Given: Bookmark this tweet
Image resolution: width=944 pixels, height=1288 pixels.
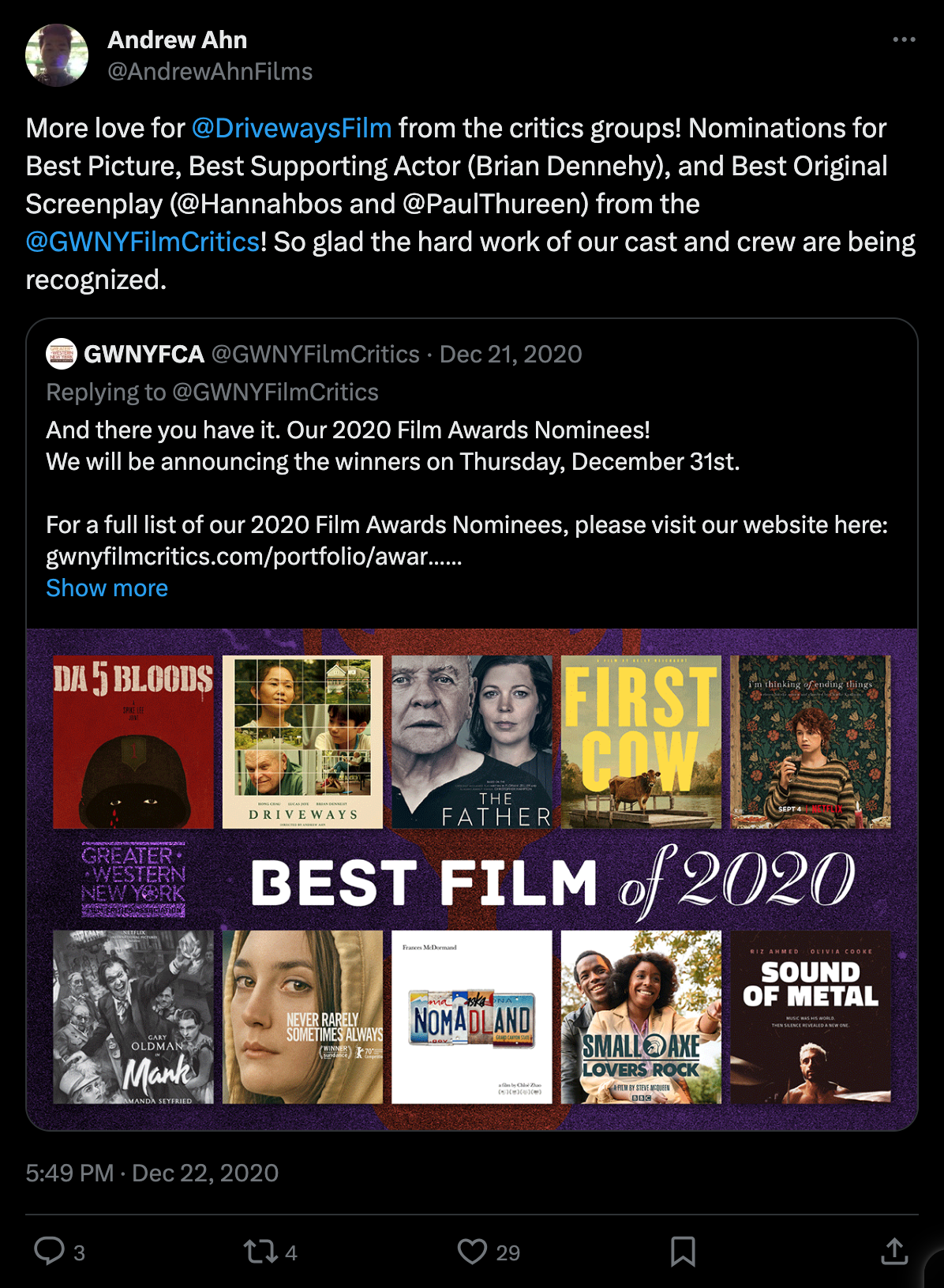Looking at the screenshot, I should 683,1252.
